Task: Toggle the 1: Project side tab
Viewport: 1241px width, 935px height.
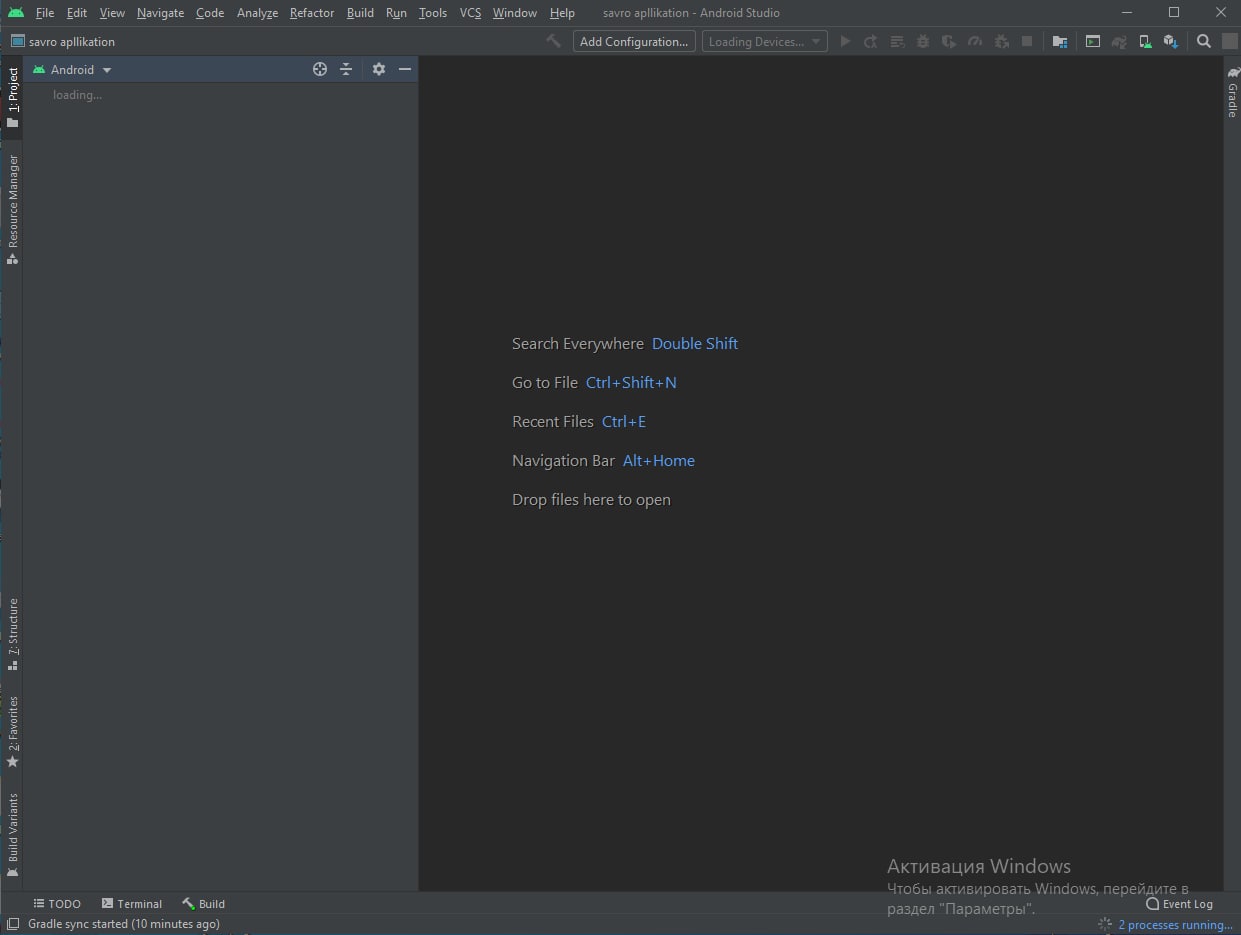Action: [12, 98]
